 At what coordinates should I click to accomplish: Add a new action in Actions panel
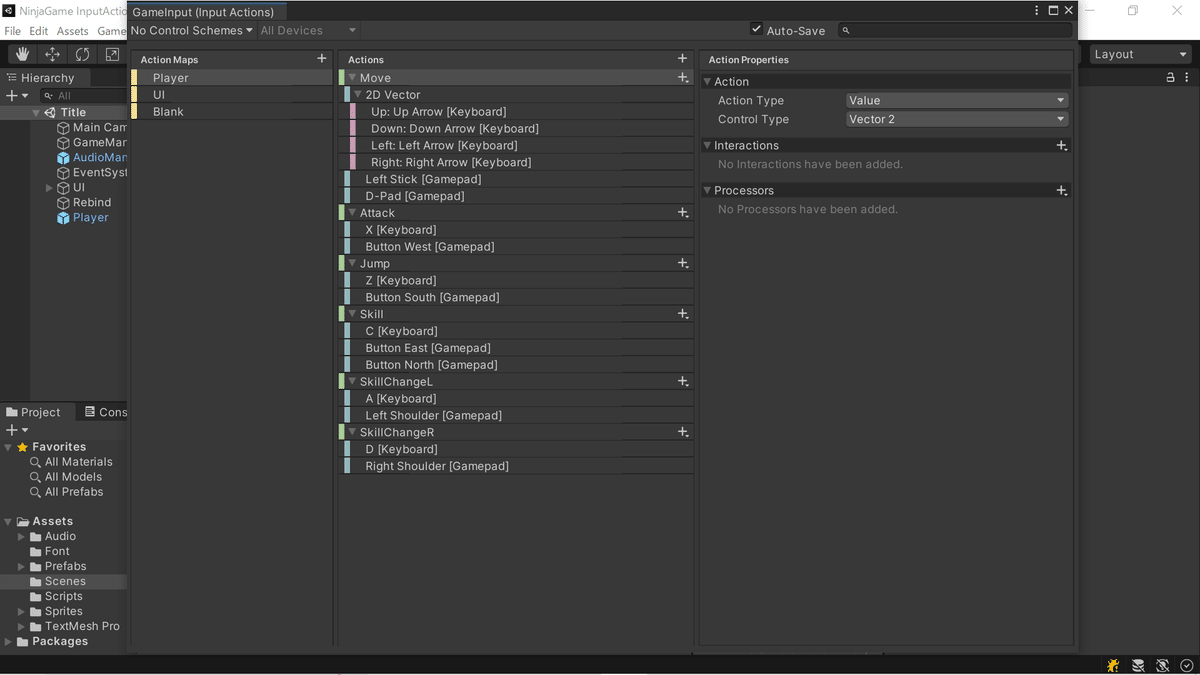682,59
